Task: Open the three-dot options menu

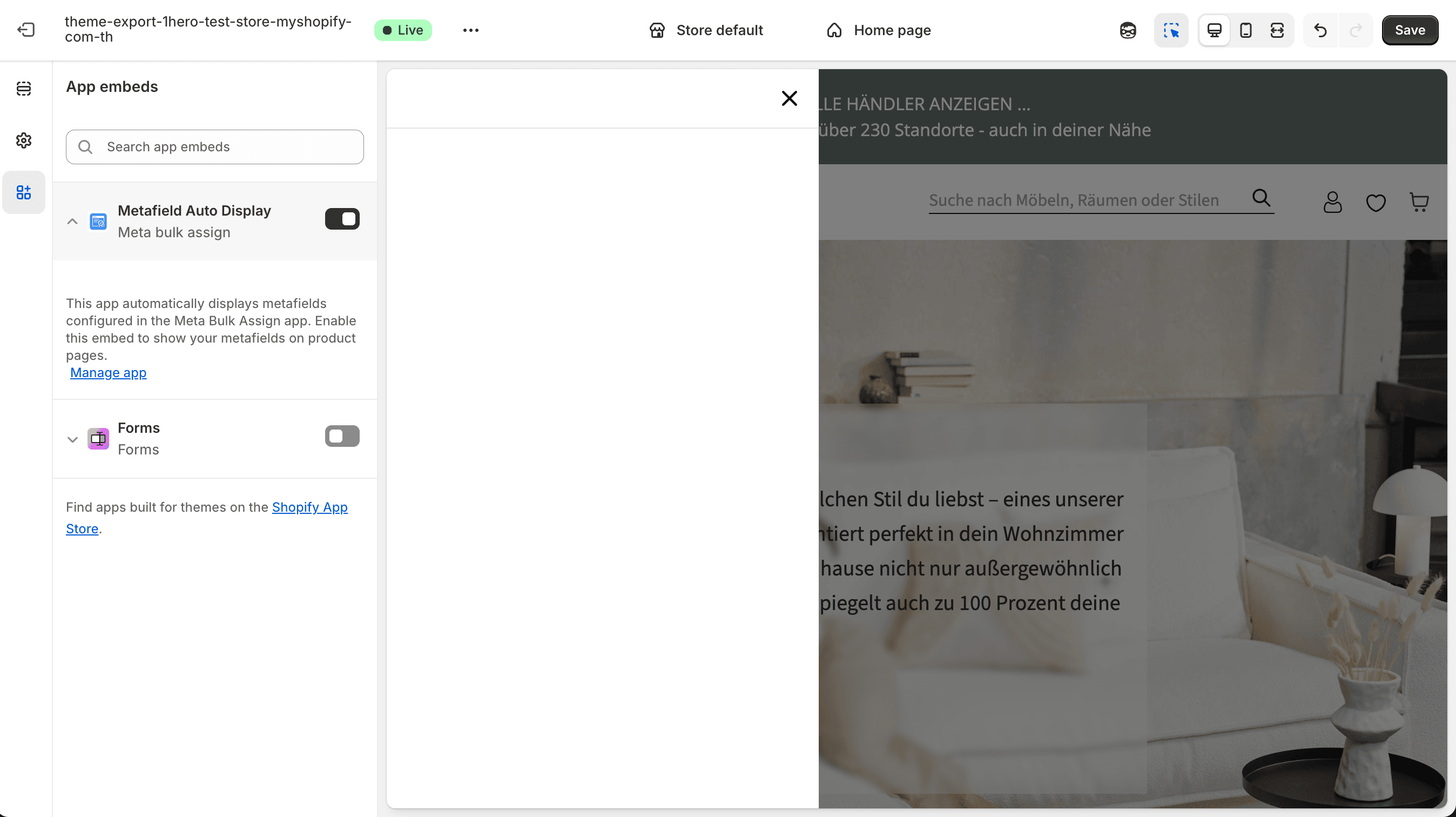Action: [470, 30]
